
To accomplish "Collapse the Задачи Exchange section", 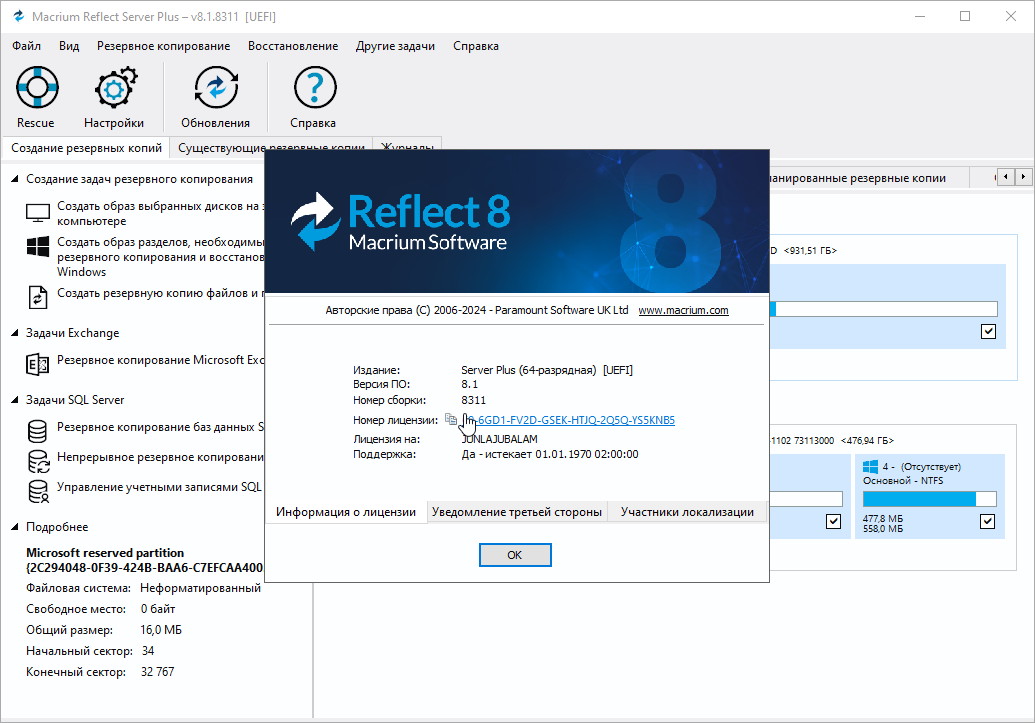I will click(x=15, y=333).
